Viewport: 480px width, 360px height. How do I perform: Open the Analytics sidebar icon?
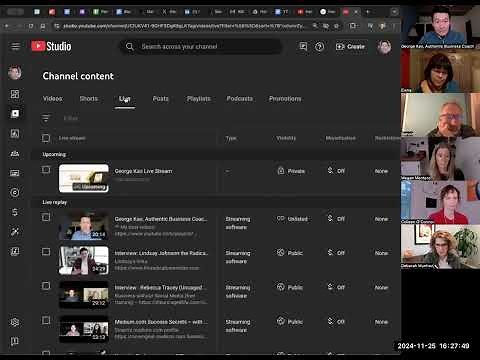[x=15, y=134]
